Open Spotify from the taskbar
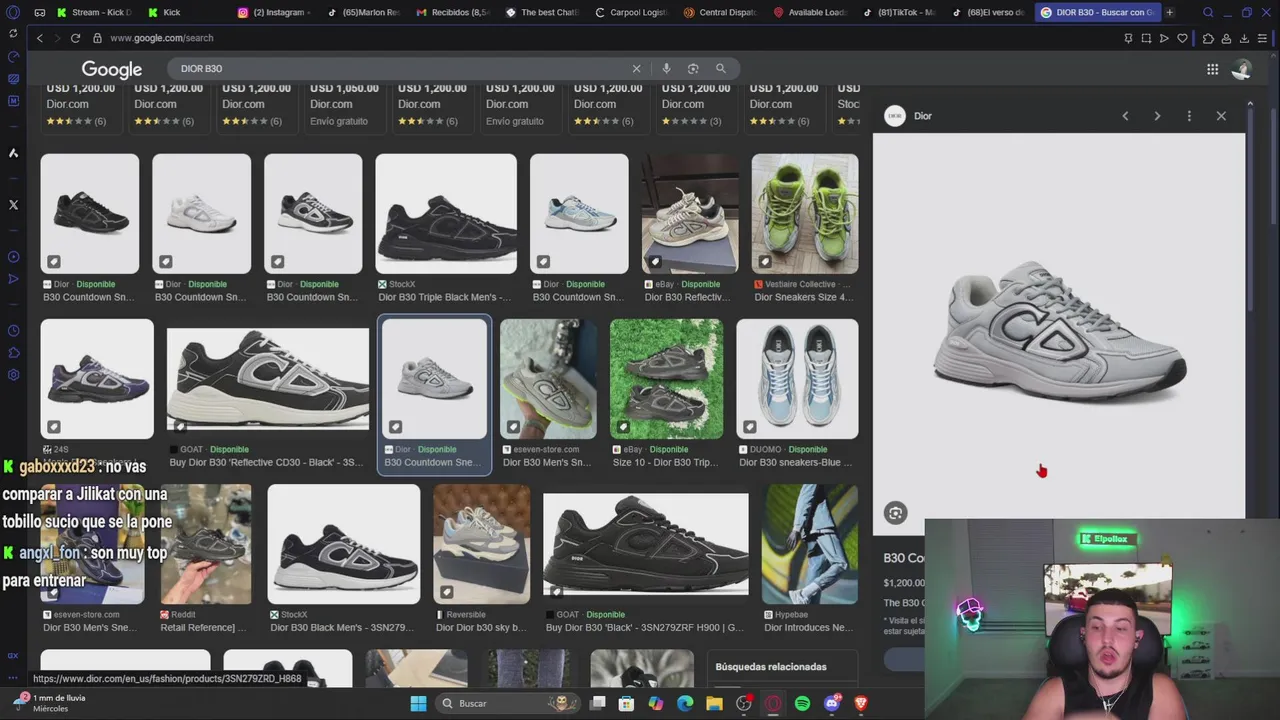This screenshot has height=720, width=1280. point(802,703)
